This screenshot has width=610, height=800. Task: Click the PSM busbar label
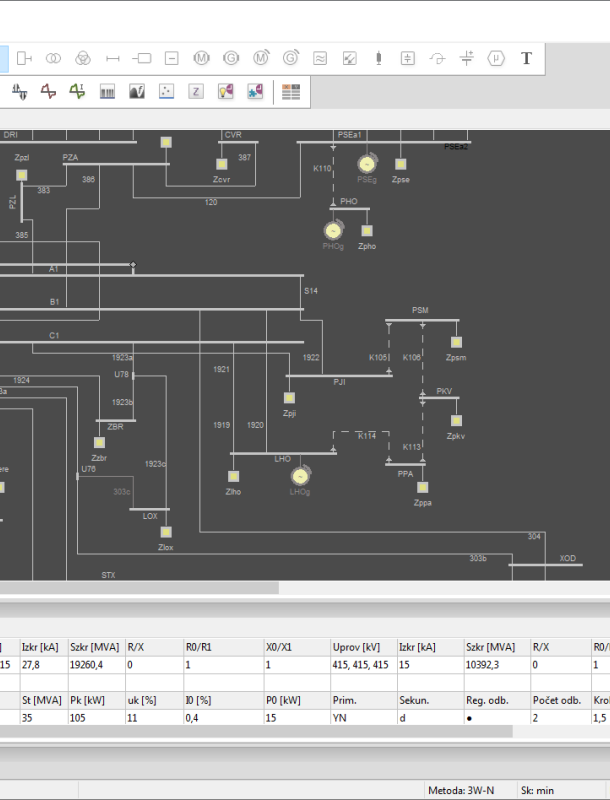coord(420,310)
